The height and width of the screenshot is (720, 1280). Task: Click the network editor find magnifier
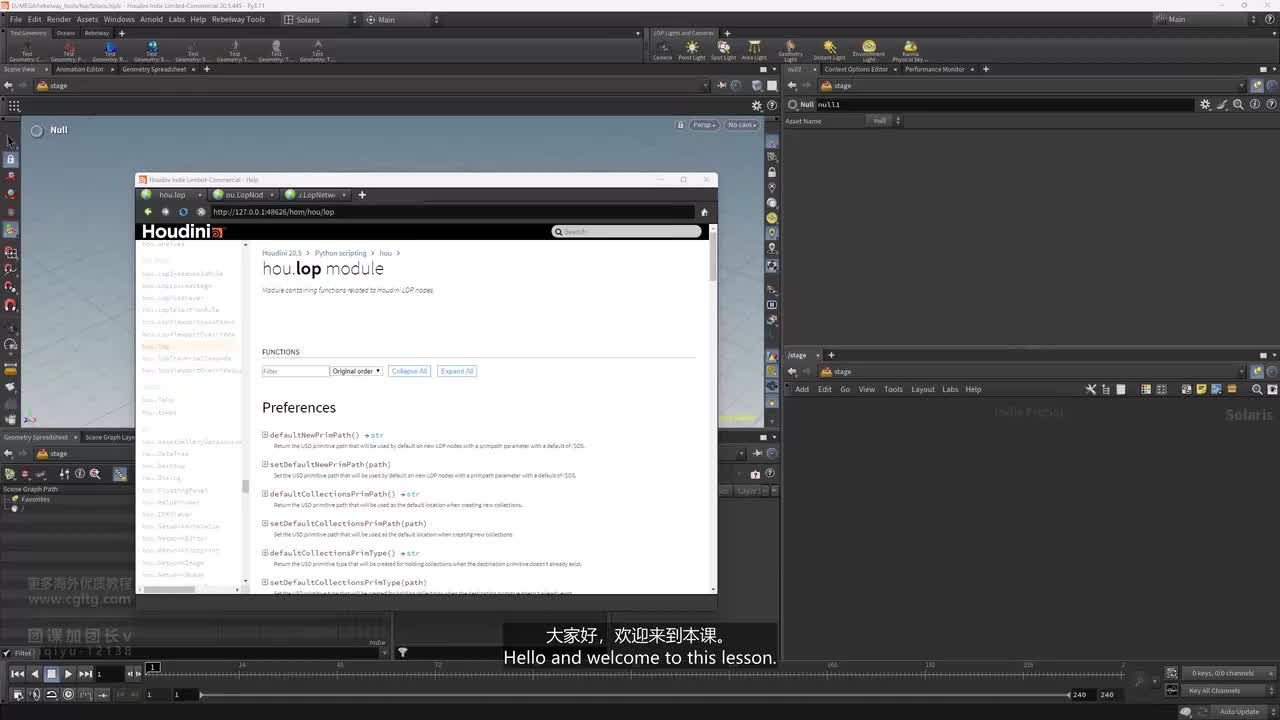click(1257, 389)
